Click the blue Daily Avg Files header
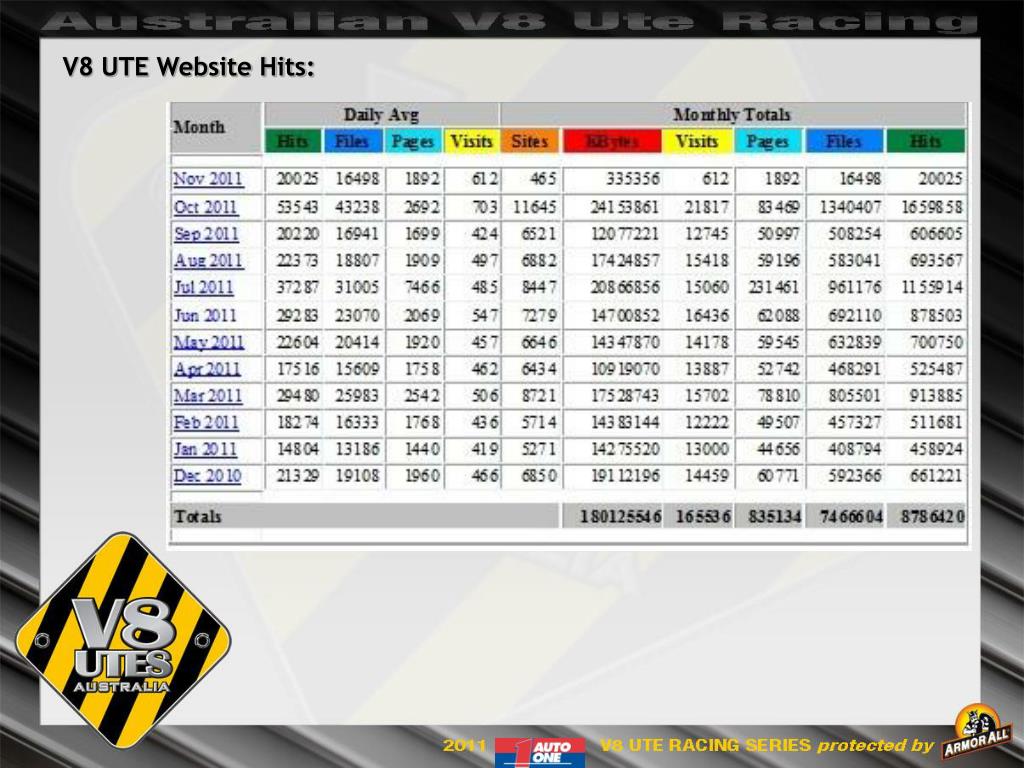This screenshot has height=768, width=1024. pyautogui.click(x=353, y=141)
